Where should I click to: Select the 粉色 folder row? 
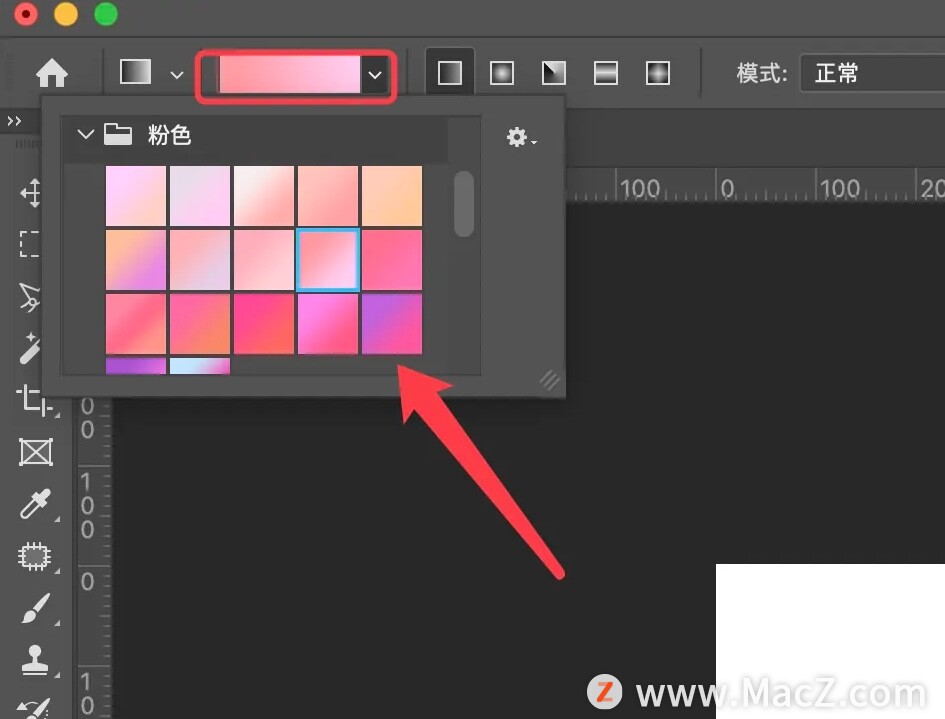(256, 135)
